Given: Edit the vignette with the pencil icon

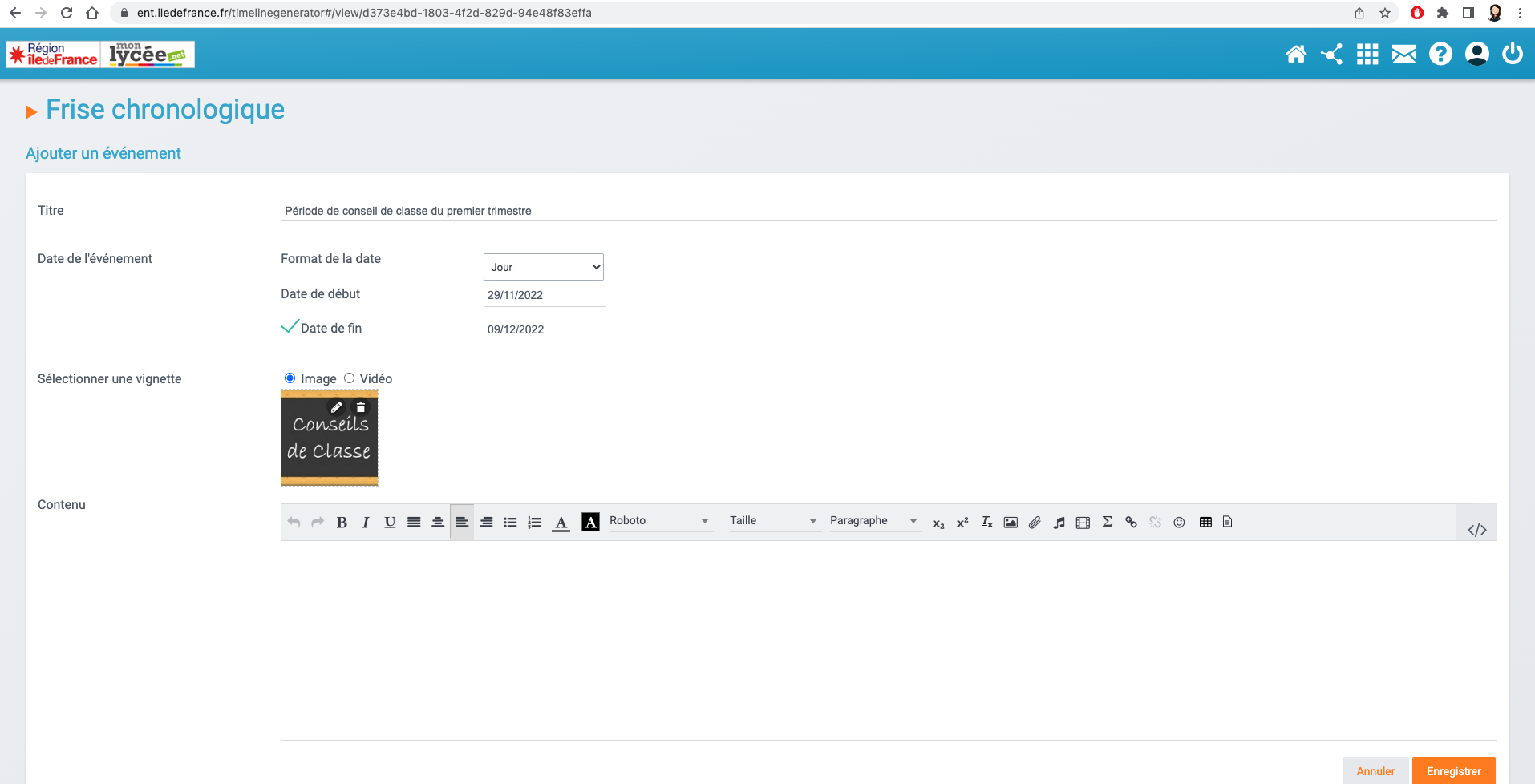Looking at the screenshot, I should [x=337, y=407].
